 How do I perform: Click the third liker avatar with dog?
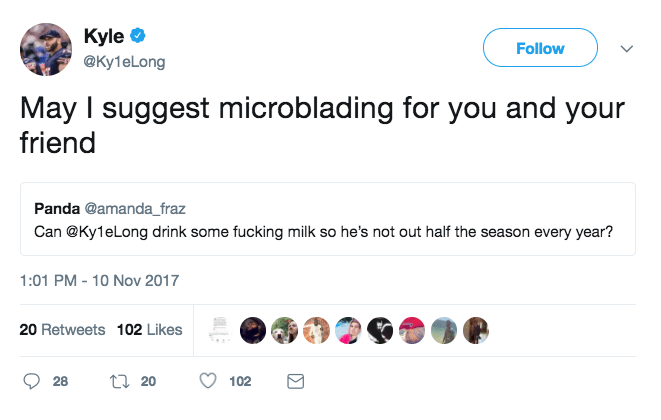click(x=285, y=329)
